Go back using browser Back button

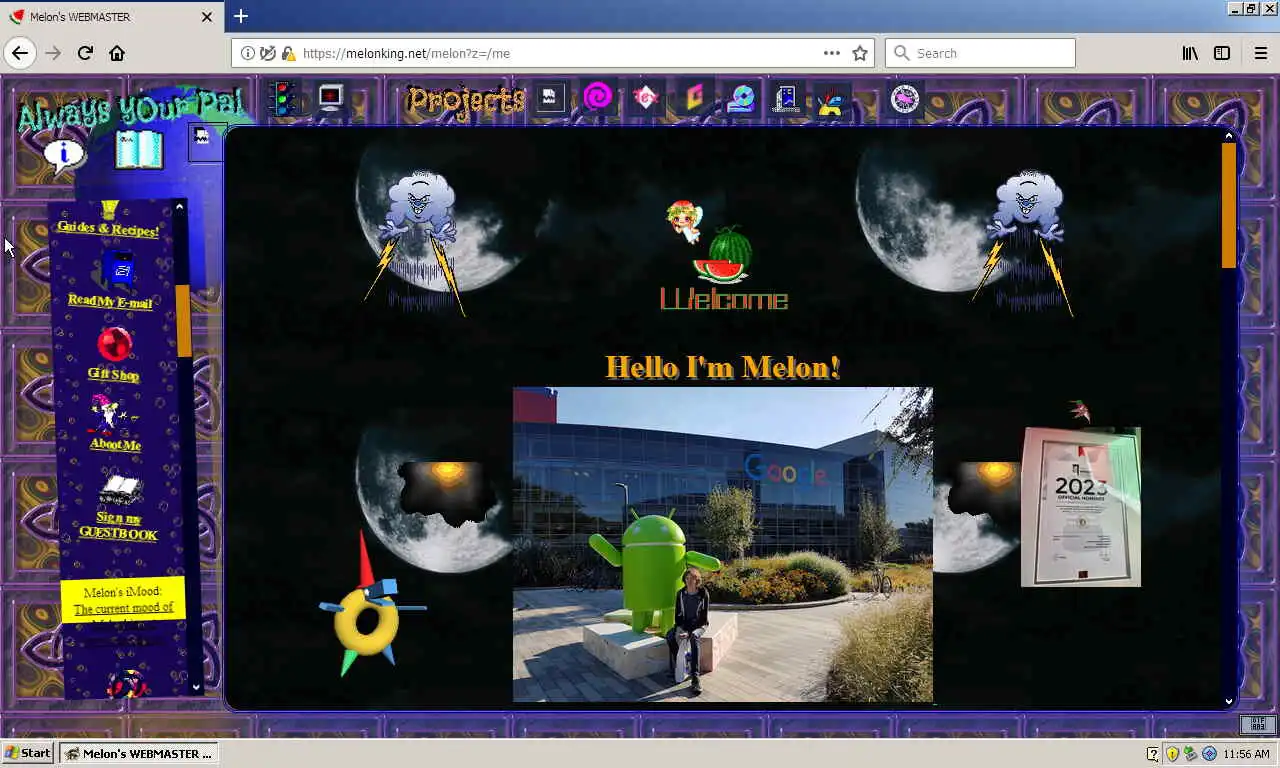[19, 53]
